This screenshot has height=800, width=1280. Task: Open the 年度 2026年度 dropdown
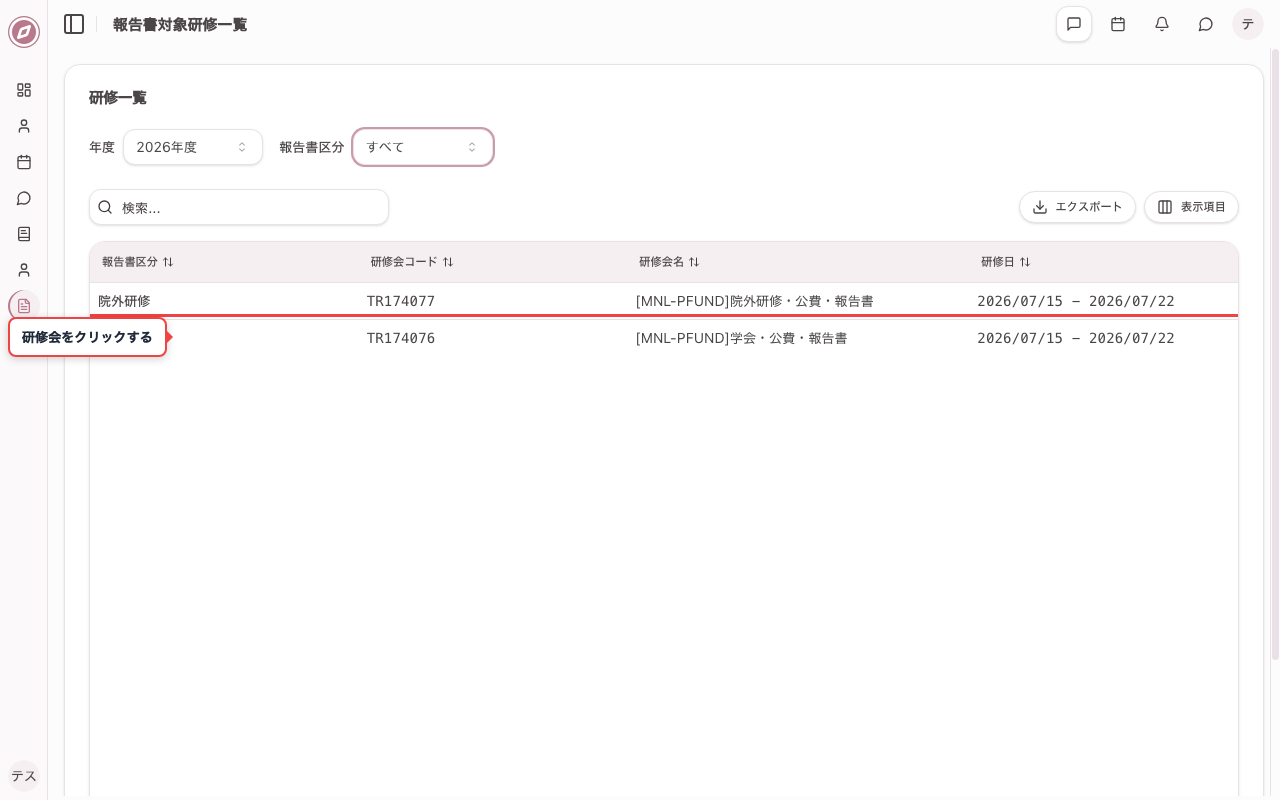[193, 147]
